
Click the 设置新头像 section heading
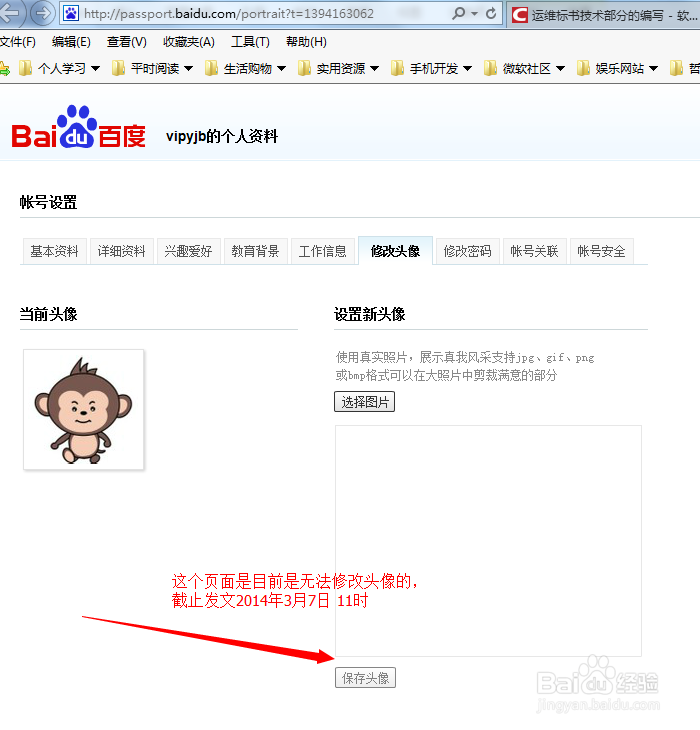point(370,314)
